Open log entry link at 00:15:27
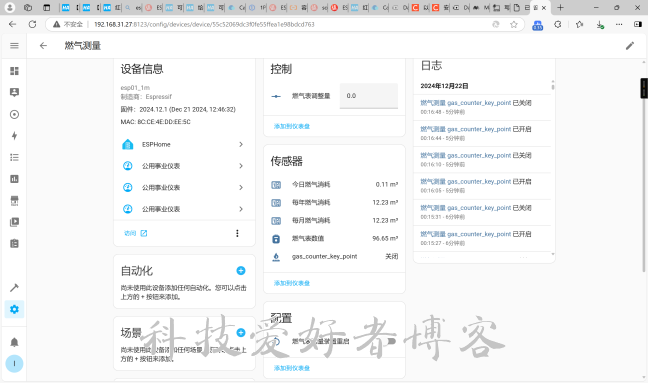 click(x=466, y=234)
